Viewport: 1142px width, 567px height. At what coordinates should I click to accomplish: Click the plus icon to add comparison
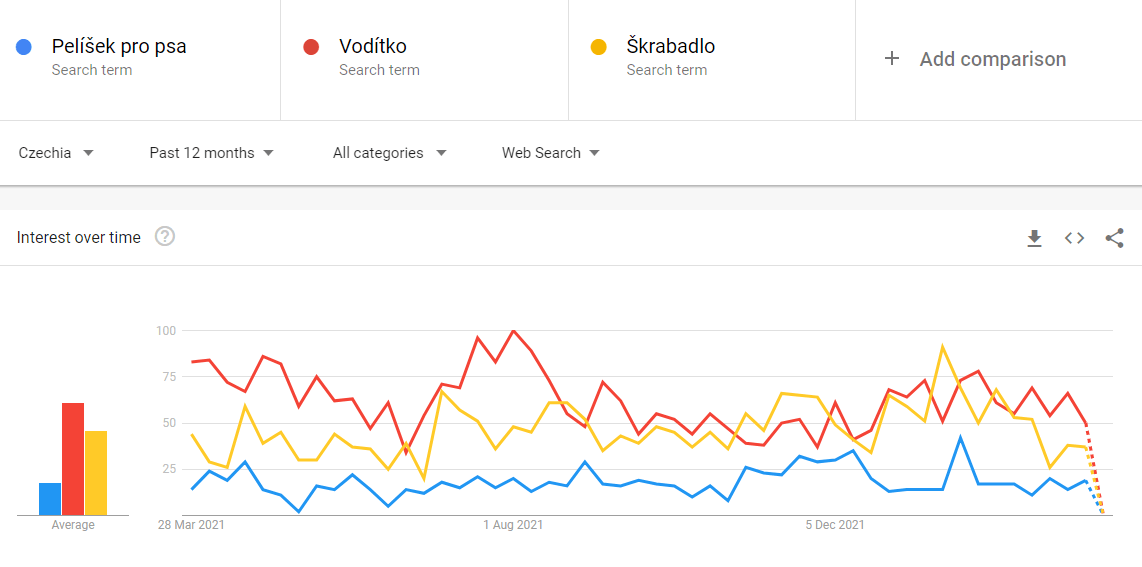pyautogui.click(x=892, y=59)
